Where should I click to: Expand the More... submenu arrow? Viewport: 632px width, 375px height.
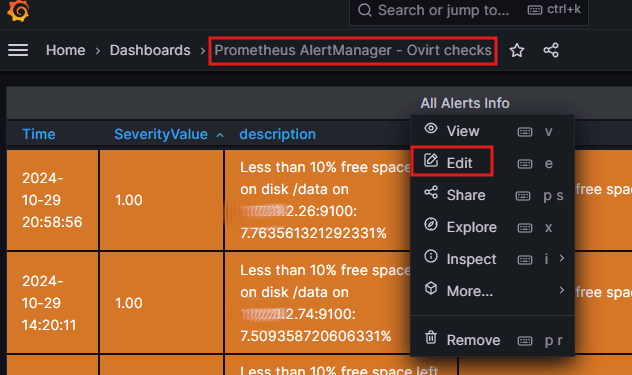[562, 290]
